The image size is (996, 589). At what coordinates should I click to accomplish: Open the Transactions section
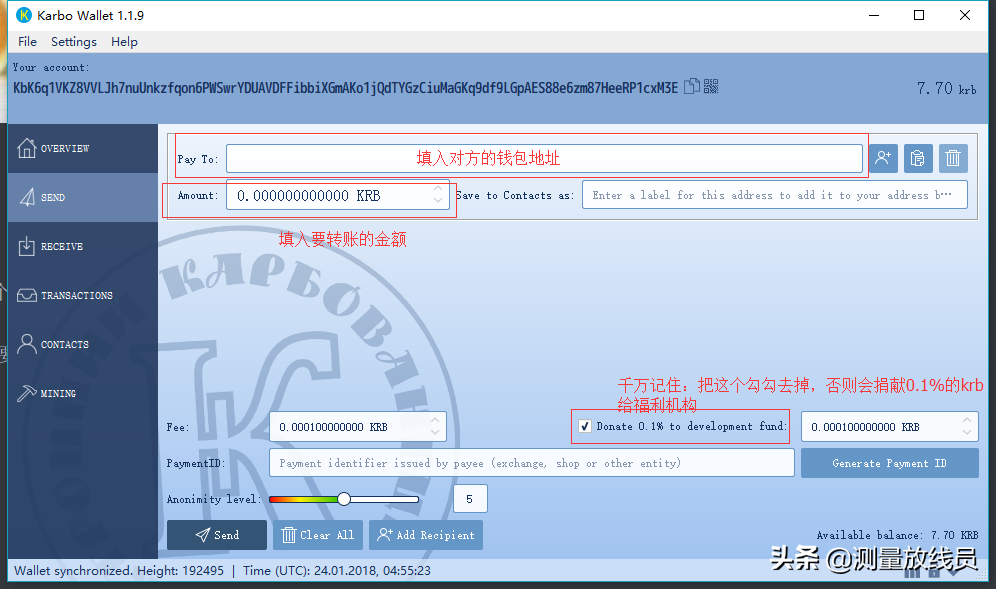pos(83,295)
